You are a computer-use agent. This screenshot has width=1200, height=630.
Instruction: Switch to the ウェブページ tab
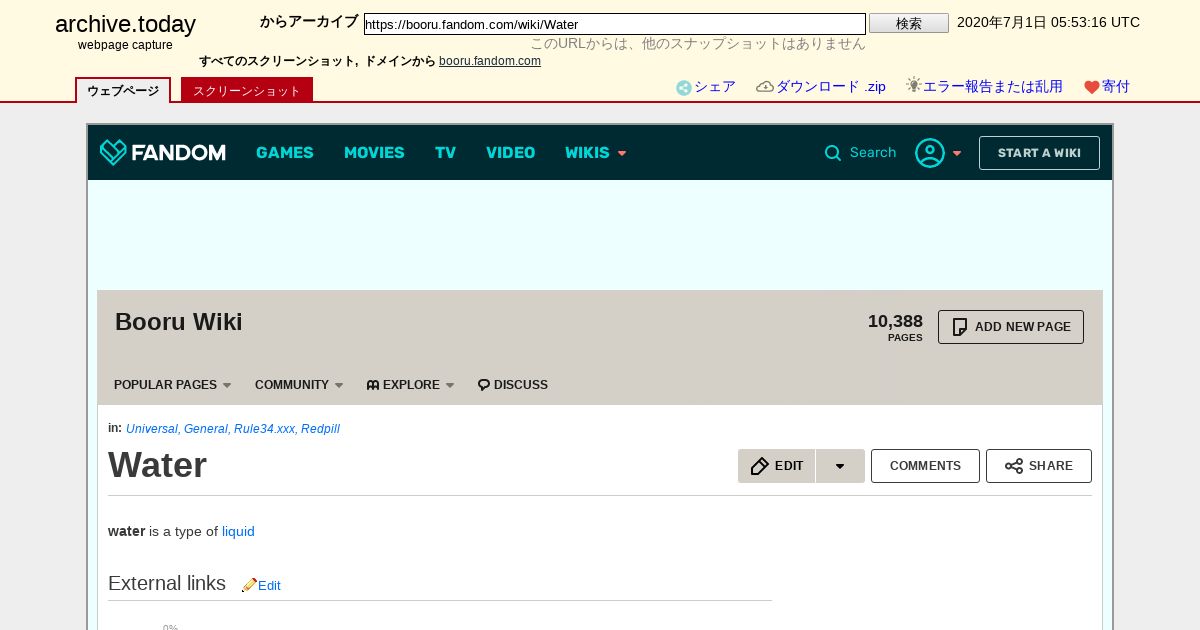123,90
